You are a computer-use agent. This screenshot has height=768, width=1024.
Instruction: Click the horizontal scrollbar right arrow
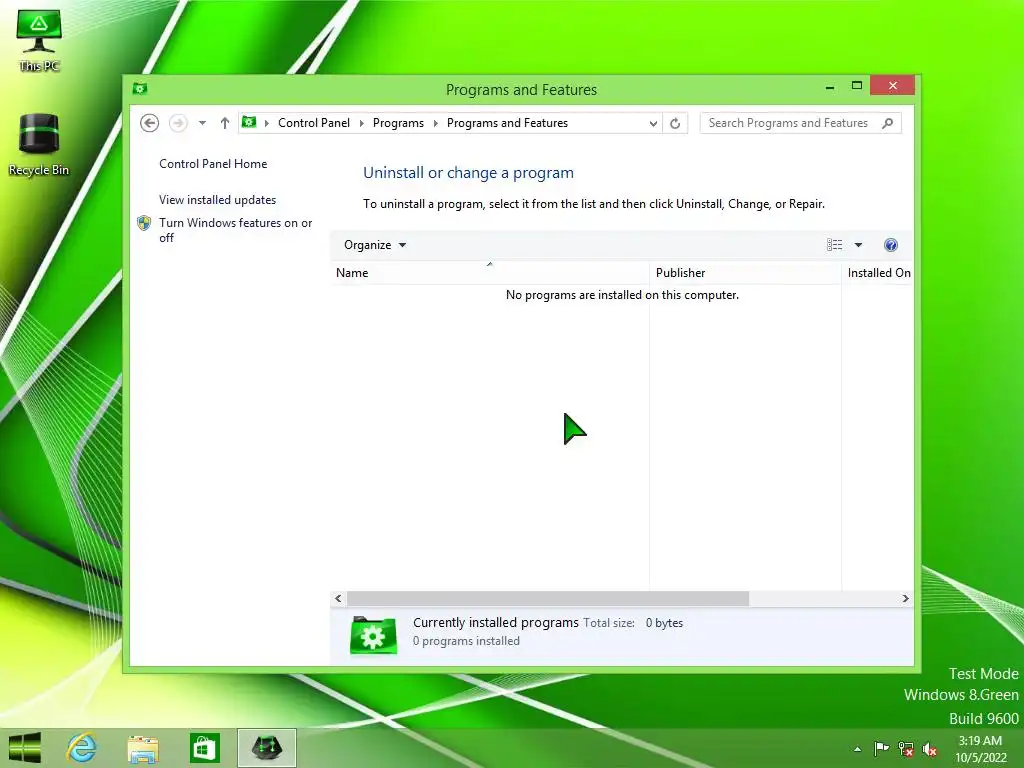pyautogui.click(x=905, y=598)
